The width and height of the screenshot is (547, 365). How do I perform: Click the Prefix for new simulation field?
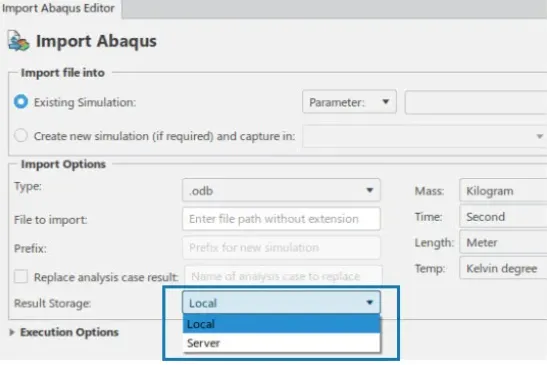pyautogui.click(x=281, y=247)
